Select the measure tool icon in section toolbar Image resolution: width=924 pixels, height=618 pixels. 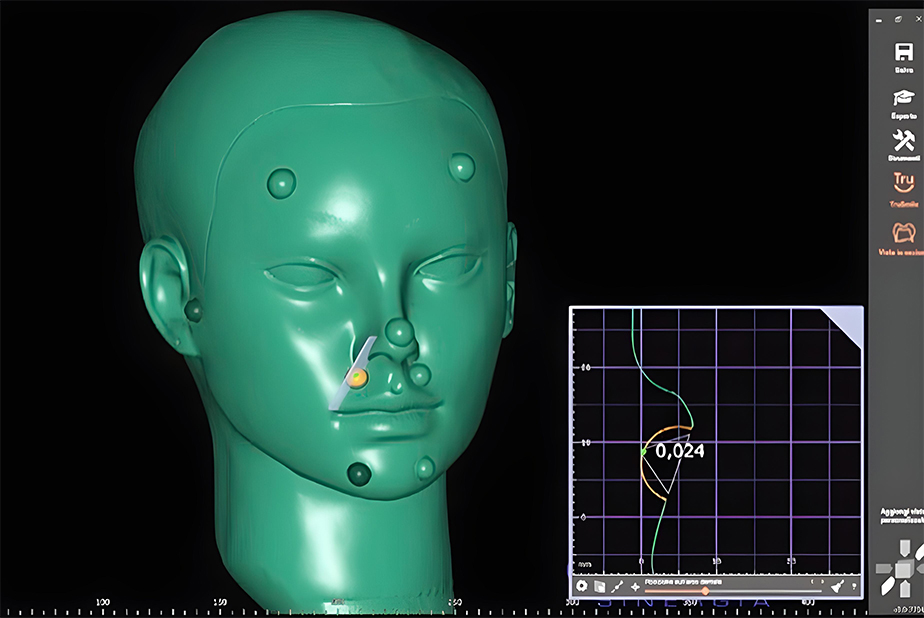point(617,586)
